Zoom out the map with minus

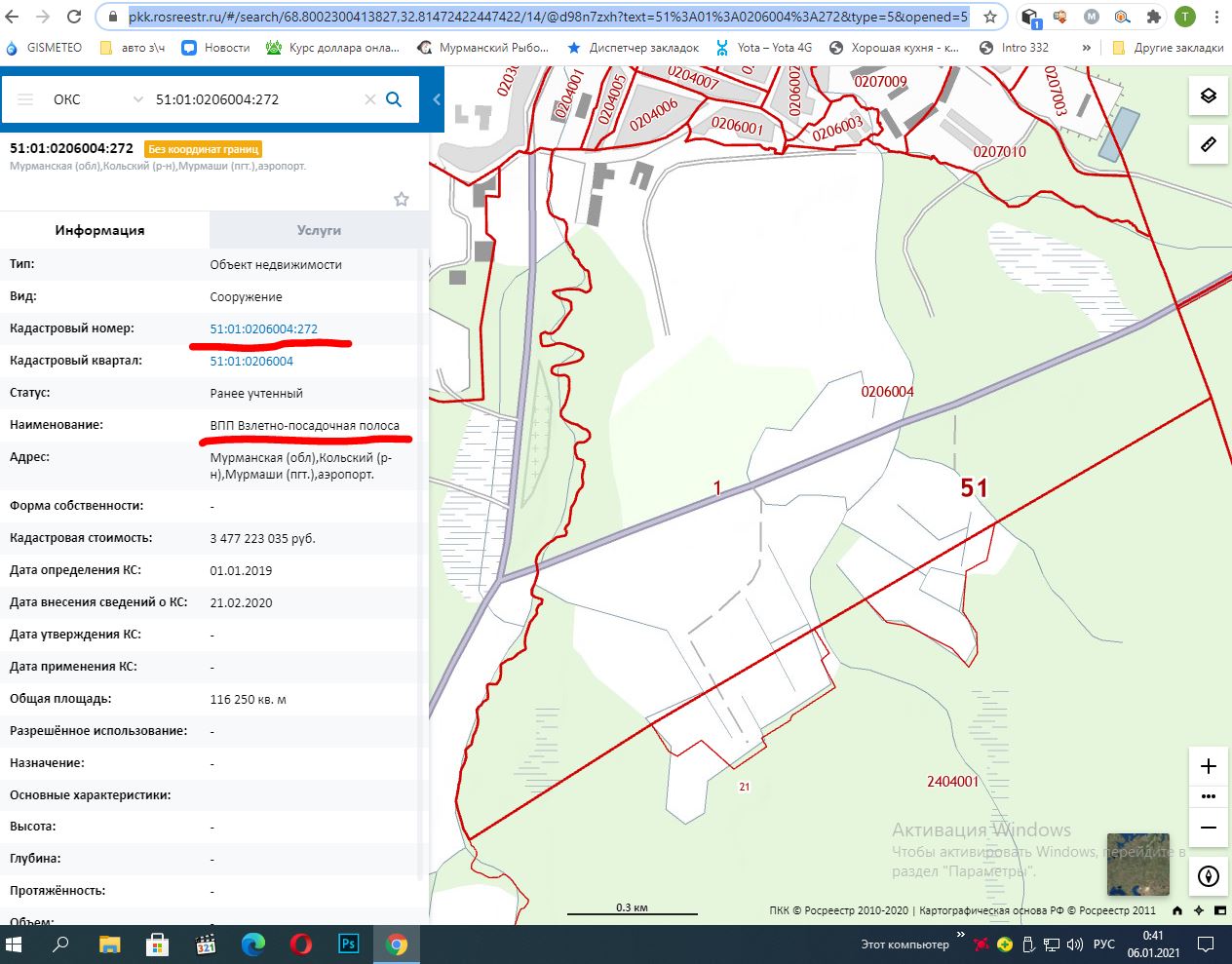1208,828
